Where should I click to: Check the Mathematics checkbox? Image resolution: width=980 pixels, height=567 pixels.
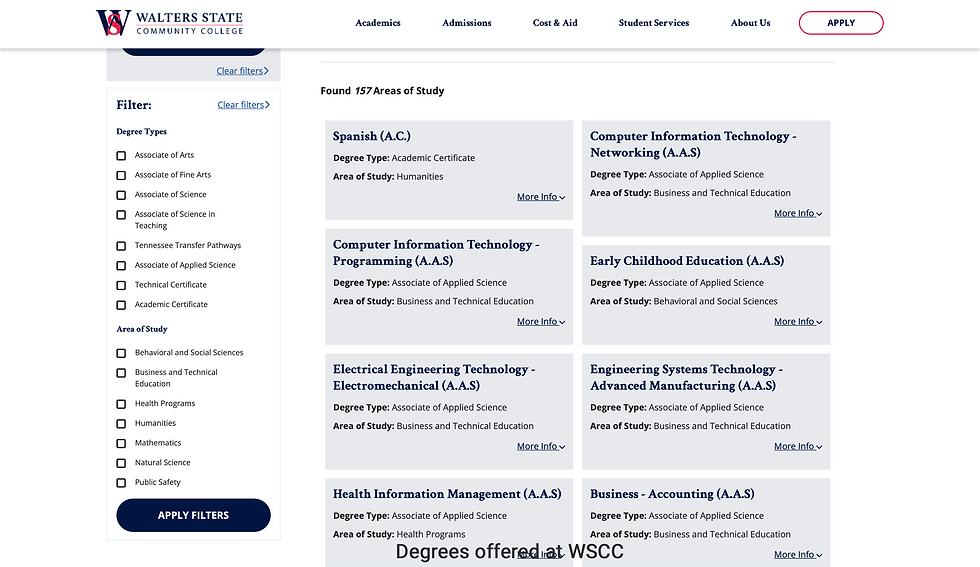pyautogui.click(x=121, y=443)
